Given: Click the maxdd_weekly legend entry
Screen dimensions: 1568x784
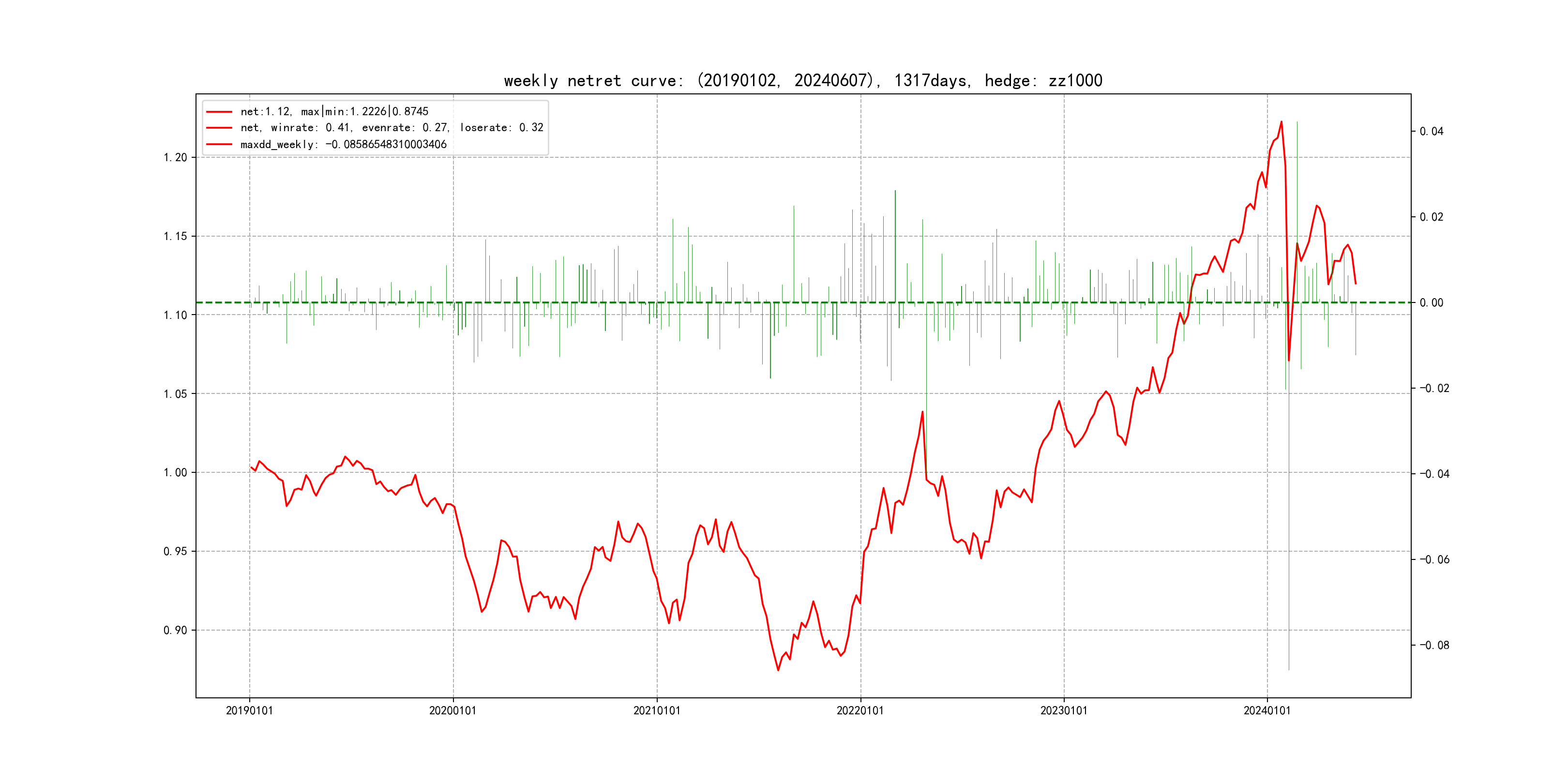Looking at the screenshot, I should 343,145.
